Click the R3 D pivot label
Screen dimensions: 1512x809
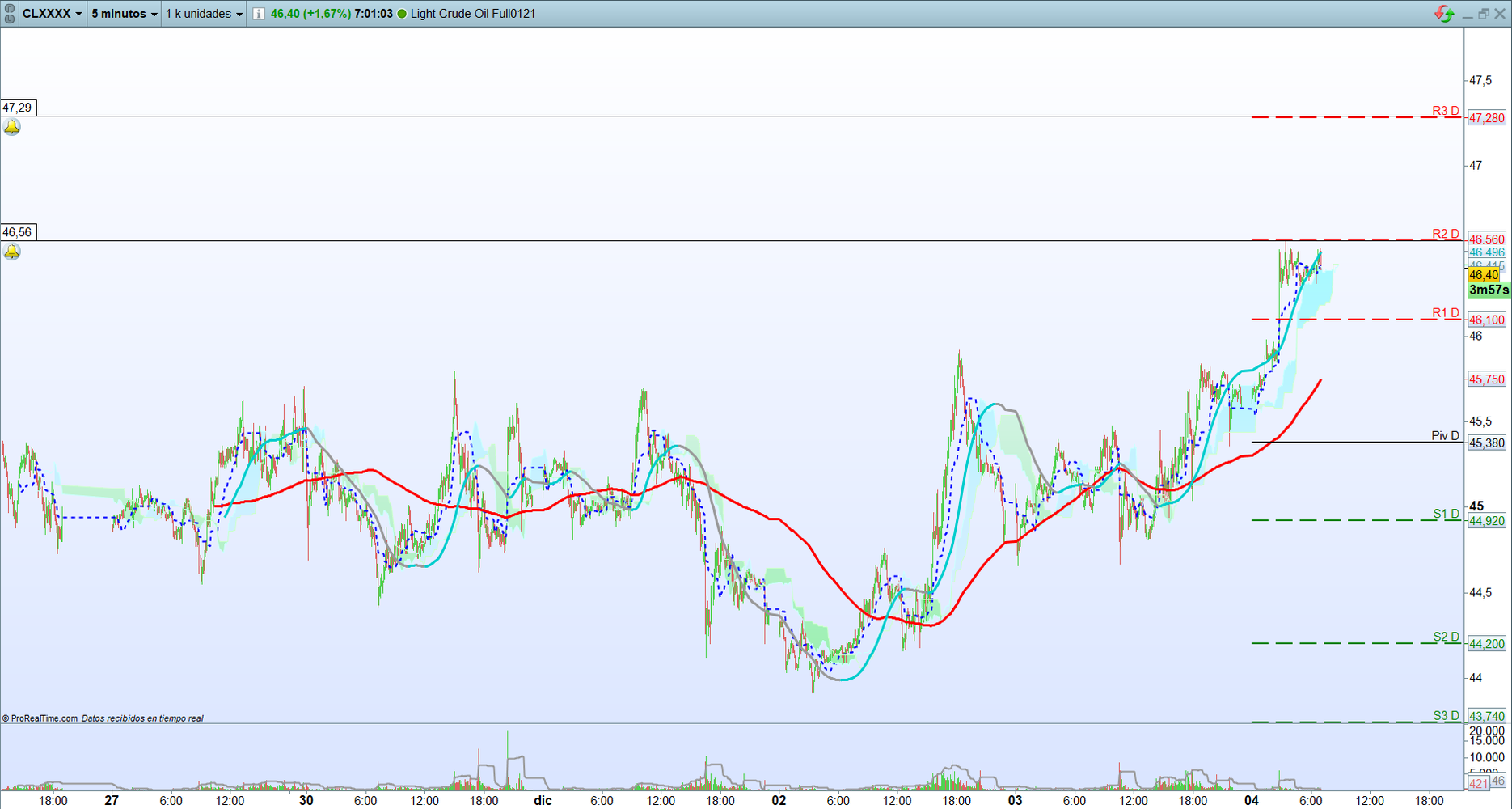pos(1446,111)
